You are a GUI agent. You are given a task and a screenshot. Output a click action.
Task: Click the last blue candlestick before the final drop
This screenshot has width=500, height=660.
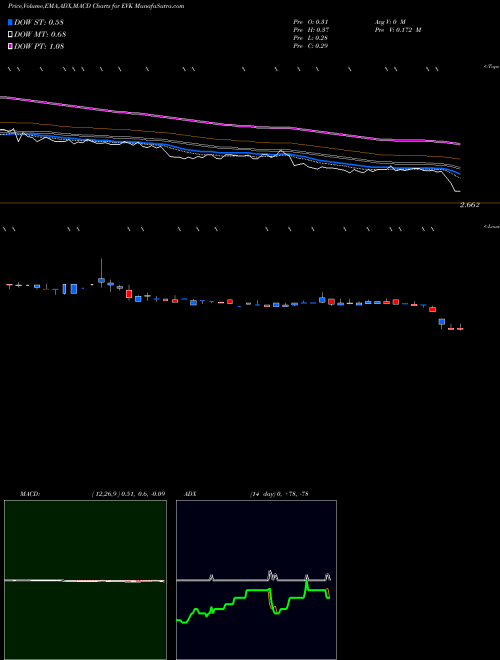pos(441,322)
